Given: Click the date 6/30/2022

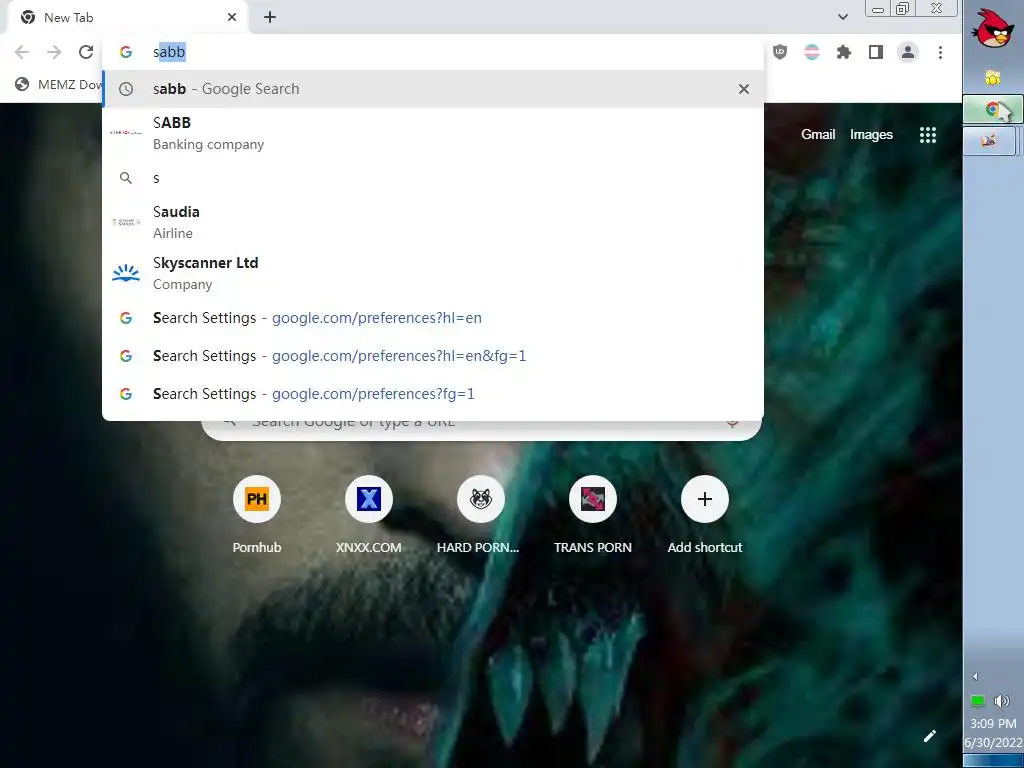Looking at the screenshot, I should click(993, 743).
